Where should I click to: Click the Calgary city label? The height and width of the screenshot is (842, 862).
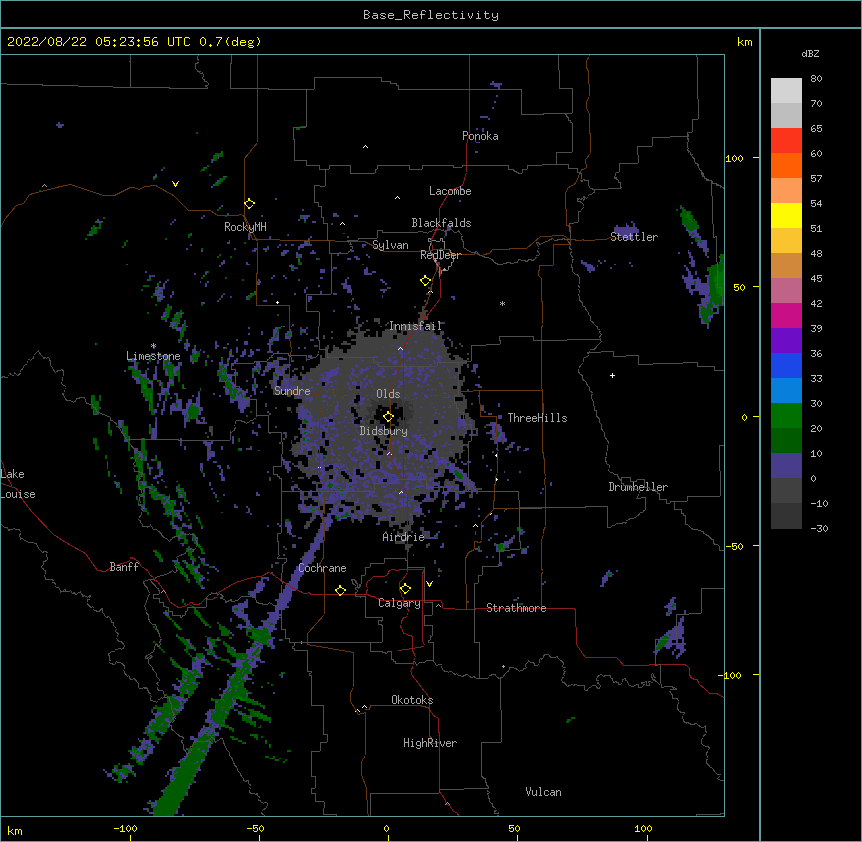click(x=399, y=603)
